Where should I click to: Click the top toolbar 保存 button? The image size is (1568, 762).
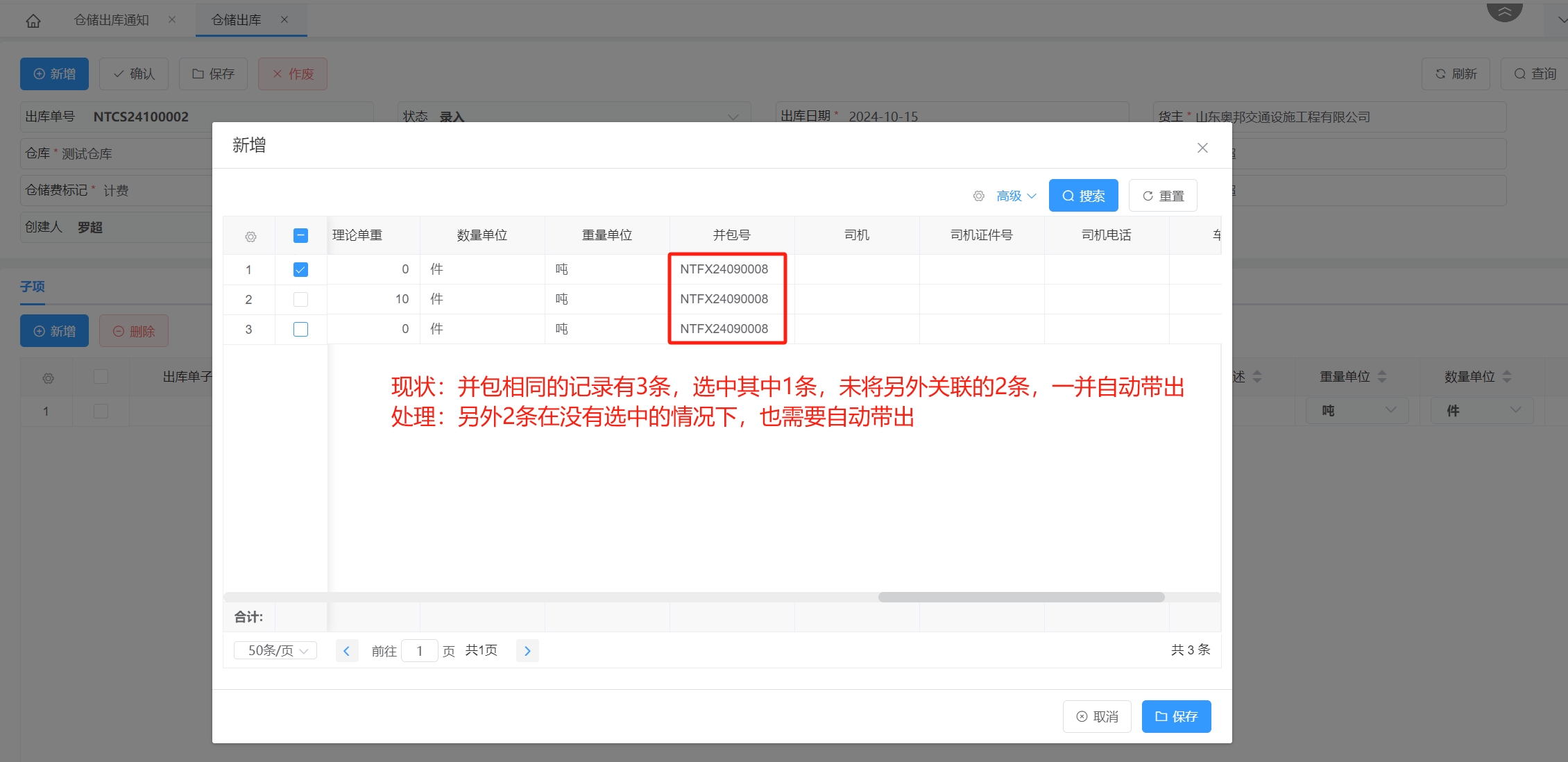(213, 74)
